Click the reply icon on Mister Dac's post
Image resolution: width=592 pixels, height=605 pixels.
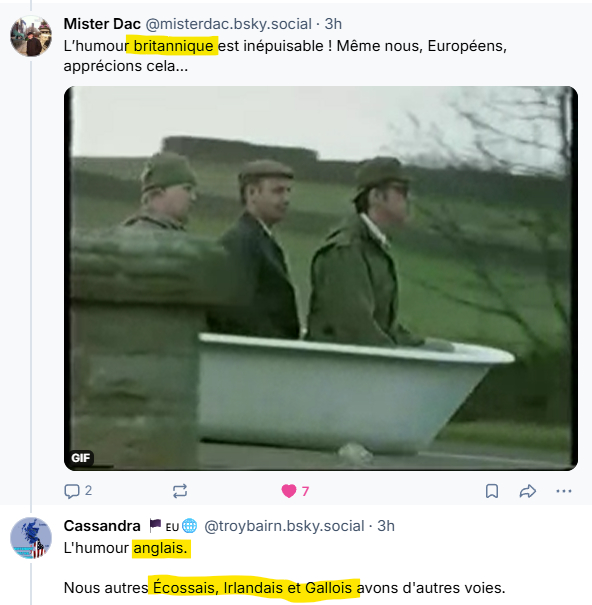point(72,491)
